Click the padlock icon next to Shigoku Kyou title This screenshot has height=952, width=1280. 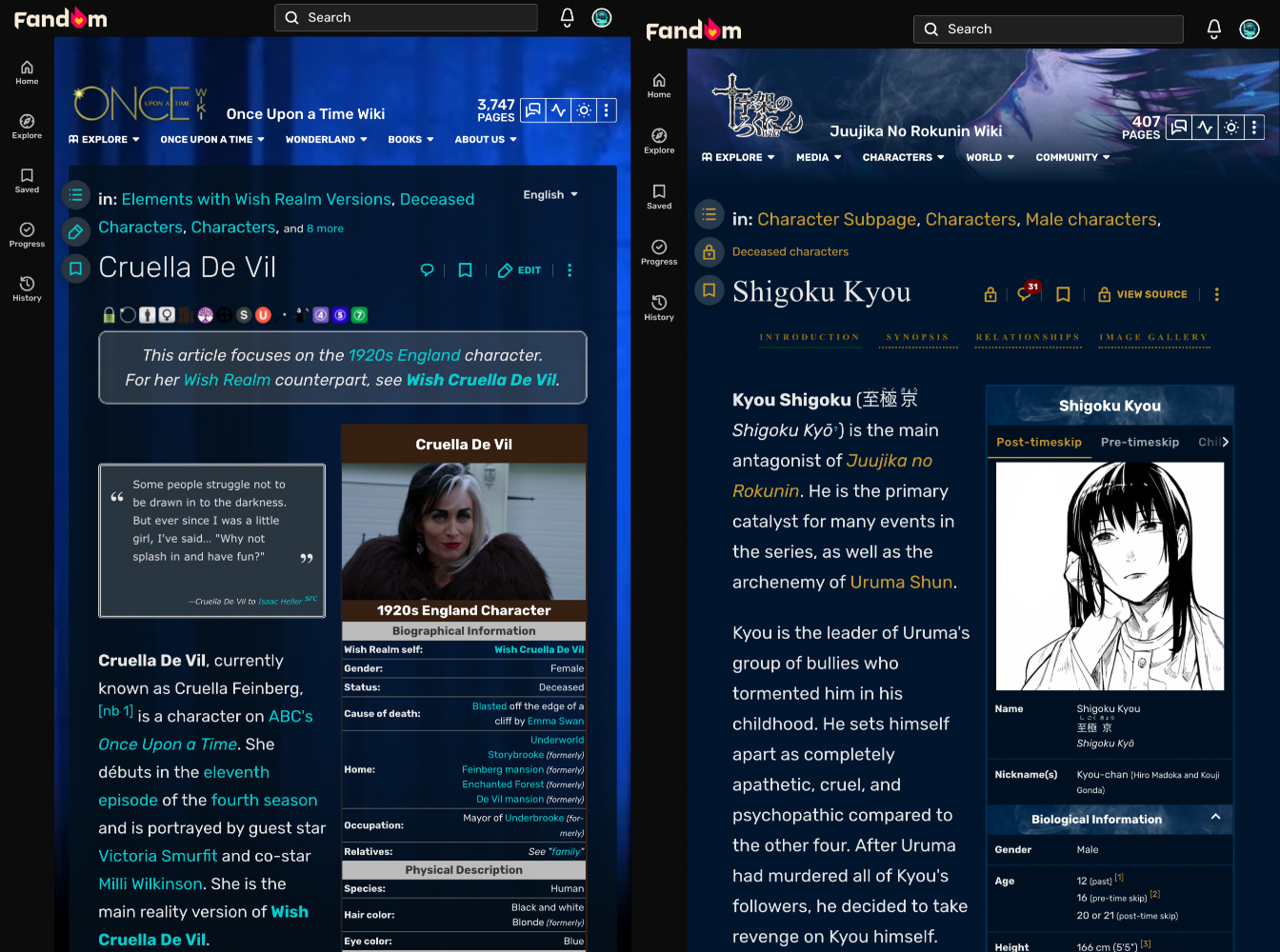990,295
